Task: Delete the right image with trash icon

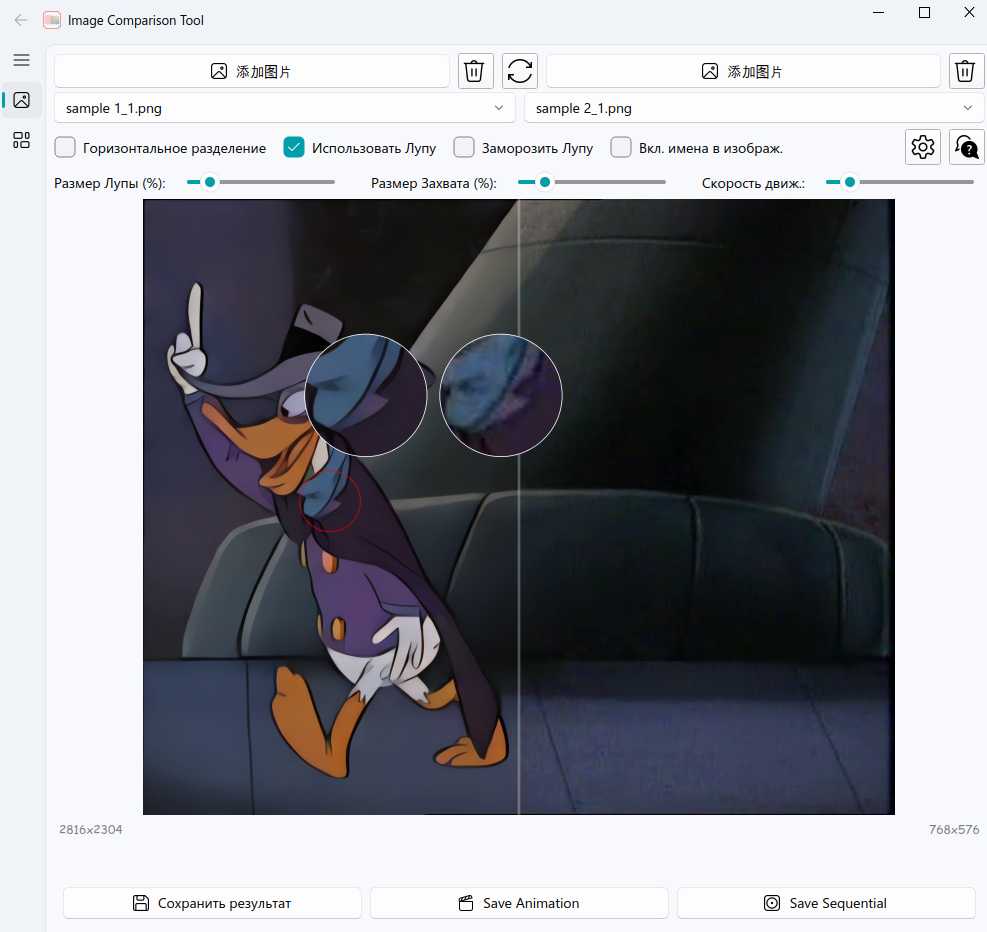Action: [x=966, y=71]
